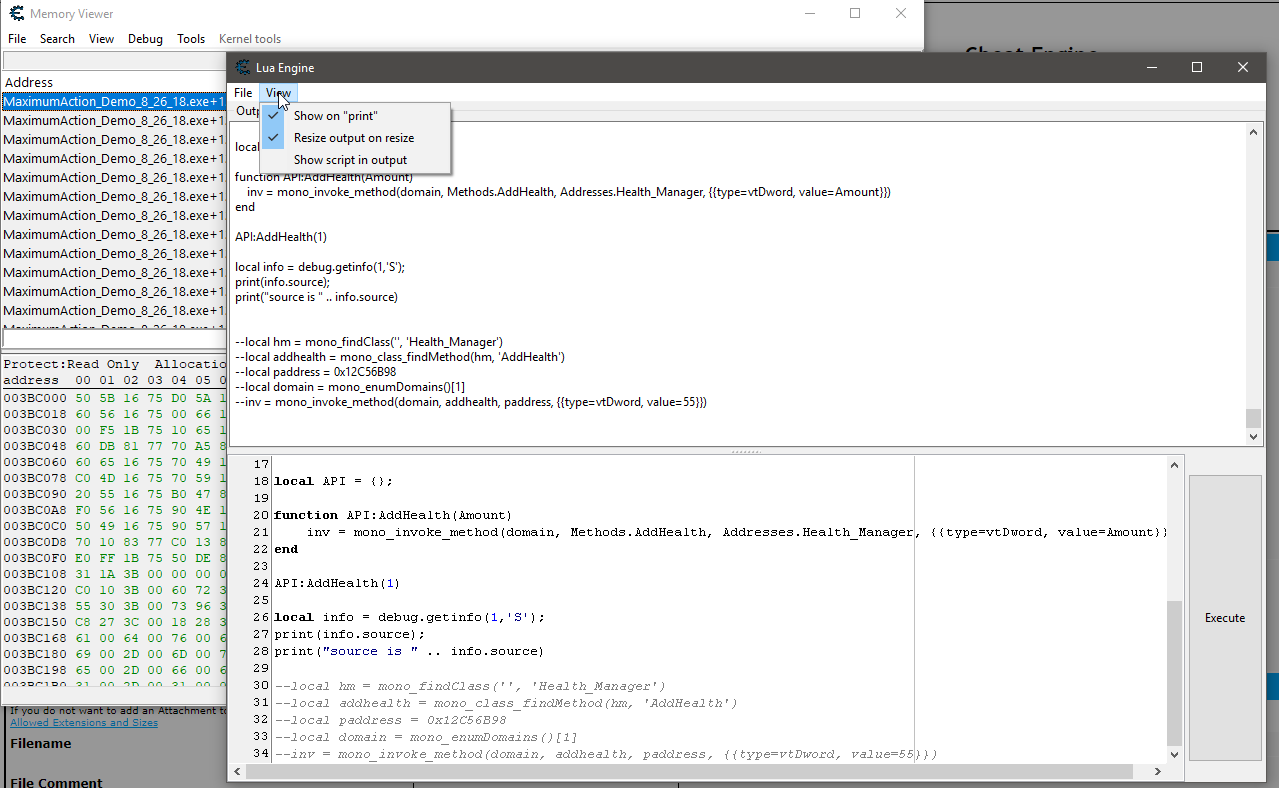The width and height of the screenshot is (1279, 788).
Task: Click the output pane scroll down arrow
Action: pos(1254,437)
